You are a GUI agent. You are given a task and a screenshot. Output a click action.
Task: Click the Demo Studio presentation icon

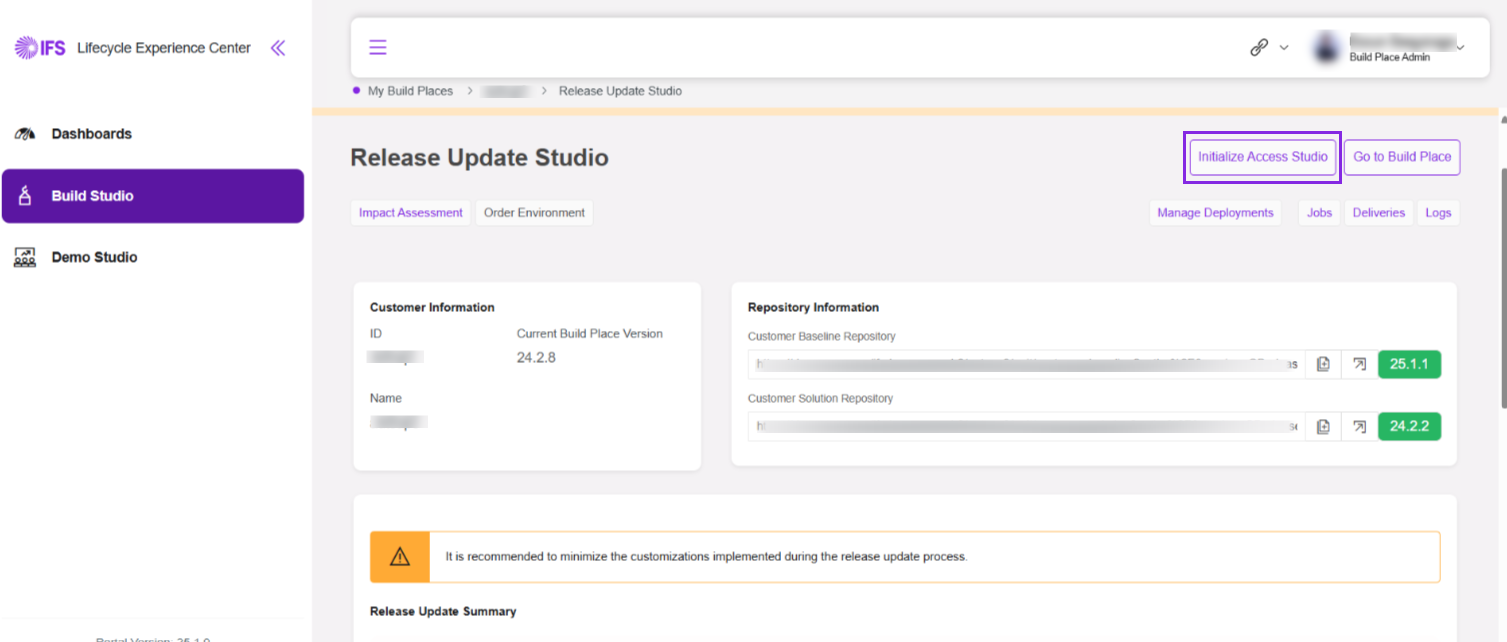point(25,257)
